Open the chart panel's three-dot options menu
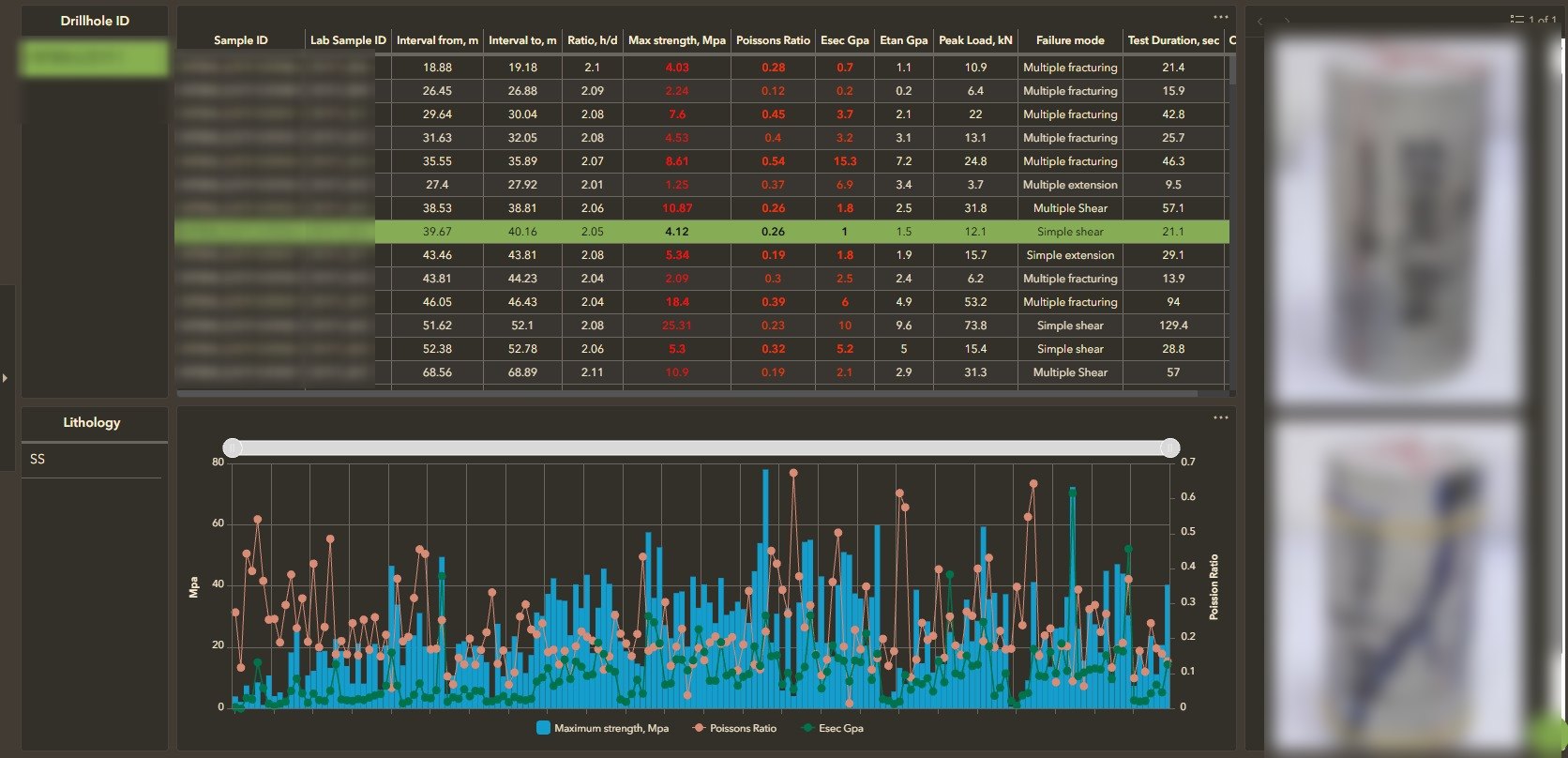The image size is (1568, 758). click(1220, 417)
